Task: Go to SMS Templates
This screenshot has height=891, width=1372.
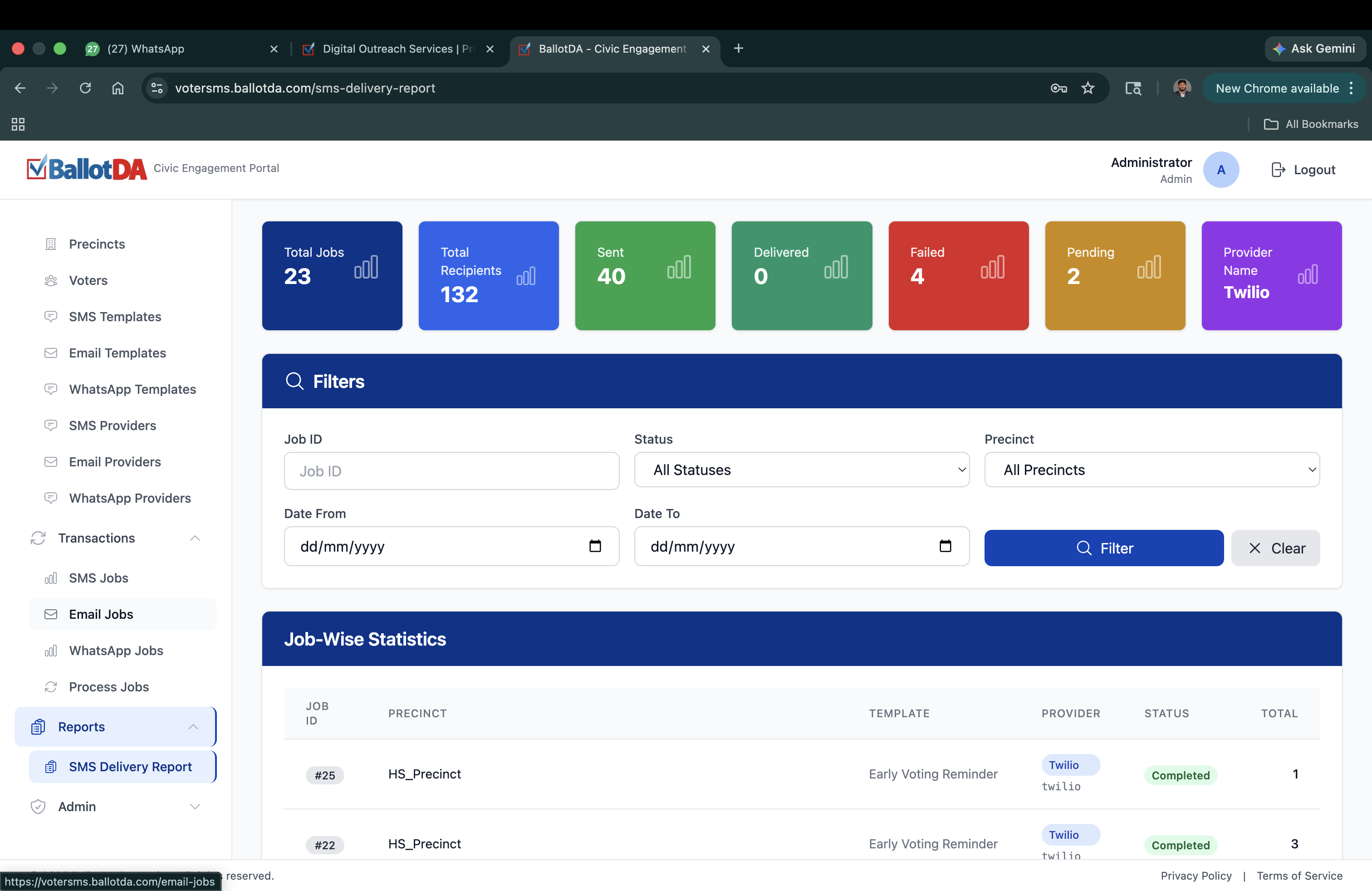Action: [x=115, y=316]
